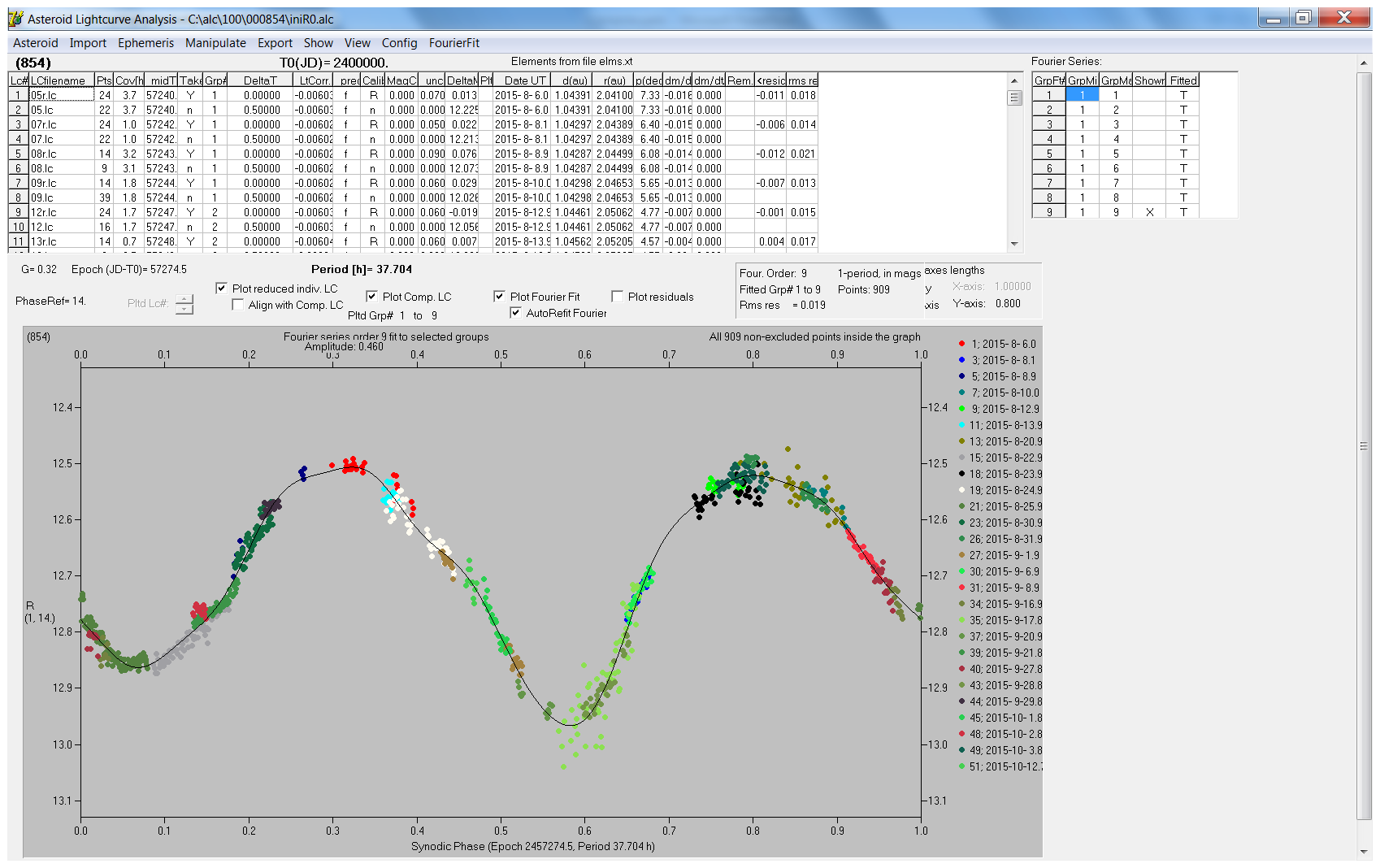
Task: Toggle Plot reduced indiv. LC checkbox
Action: (x=221, y=289)
